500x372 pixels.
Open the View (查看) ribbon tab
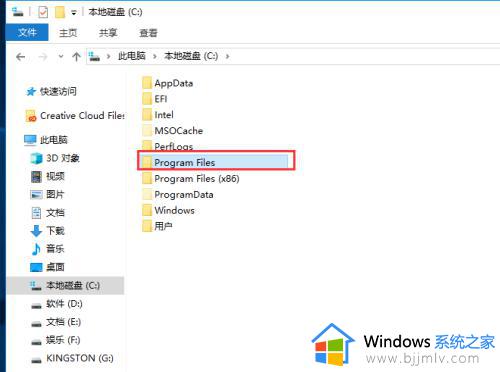point(148,33)
